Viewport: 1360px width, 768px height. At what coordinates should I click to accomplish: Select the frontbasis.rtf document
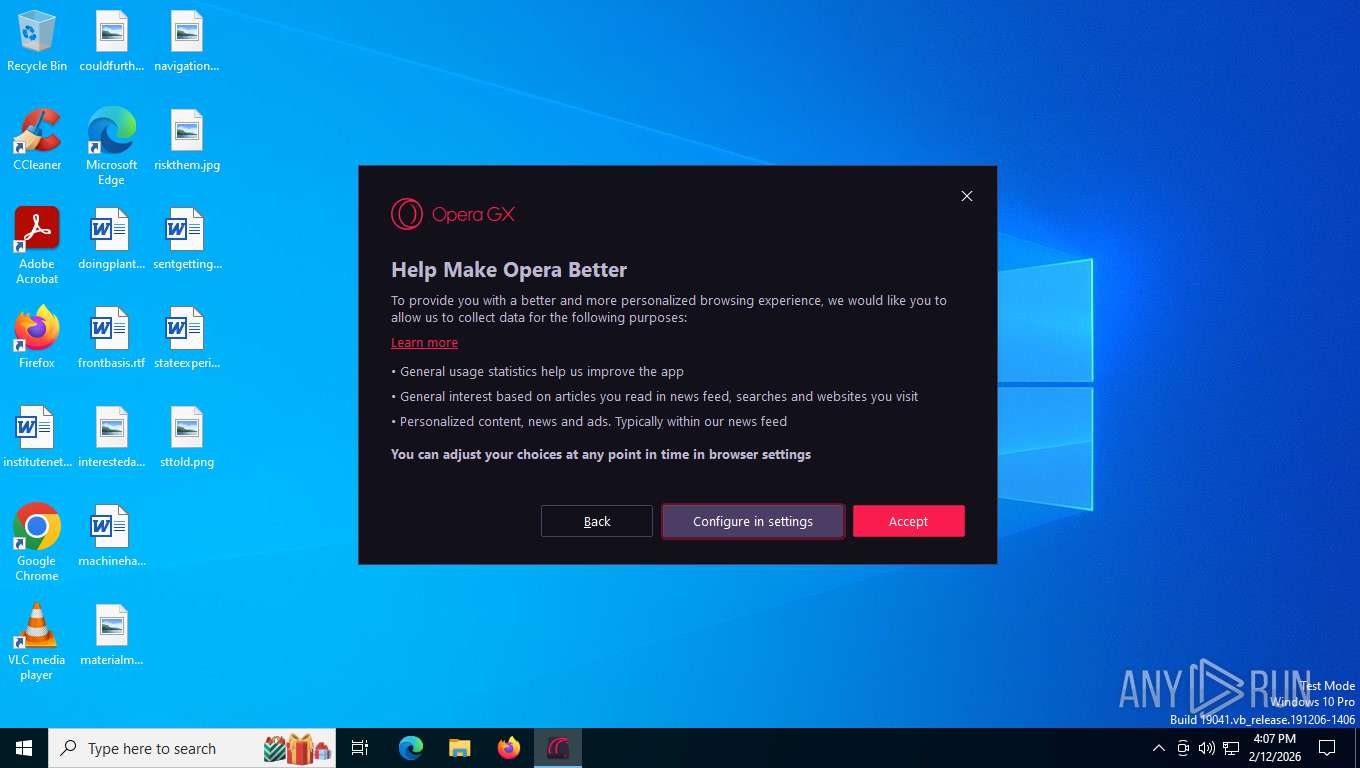click(x=111, y=338)
